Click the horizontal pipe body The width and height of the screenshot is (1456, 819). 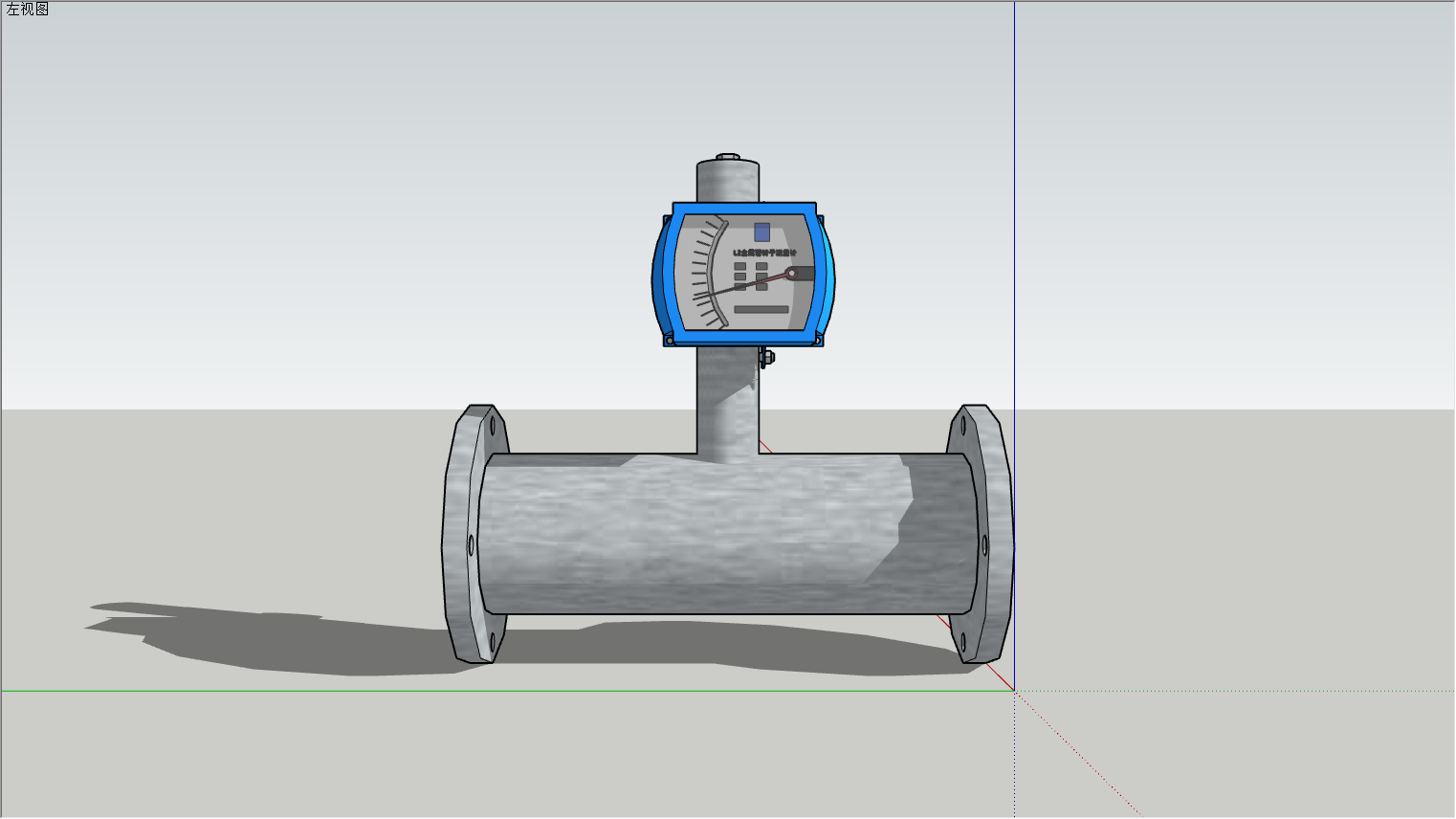coord(727,534)
